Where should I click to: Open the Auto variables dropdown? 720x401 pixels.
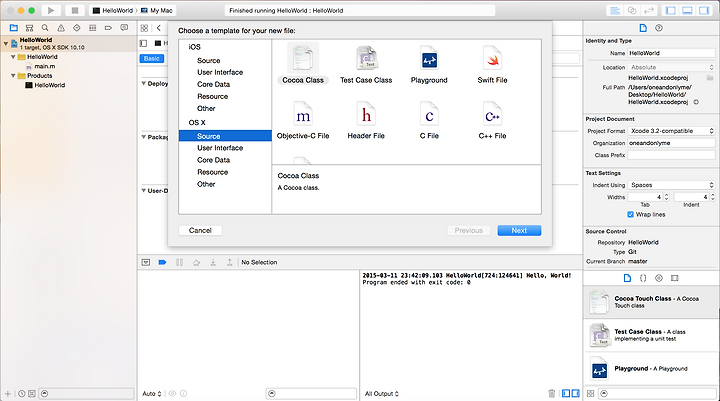pyautogui.click(x=152, y=394)
